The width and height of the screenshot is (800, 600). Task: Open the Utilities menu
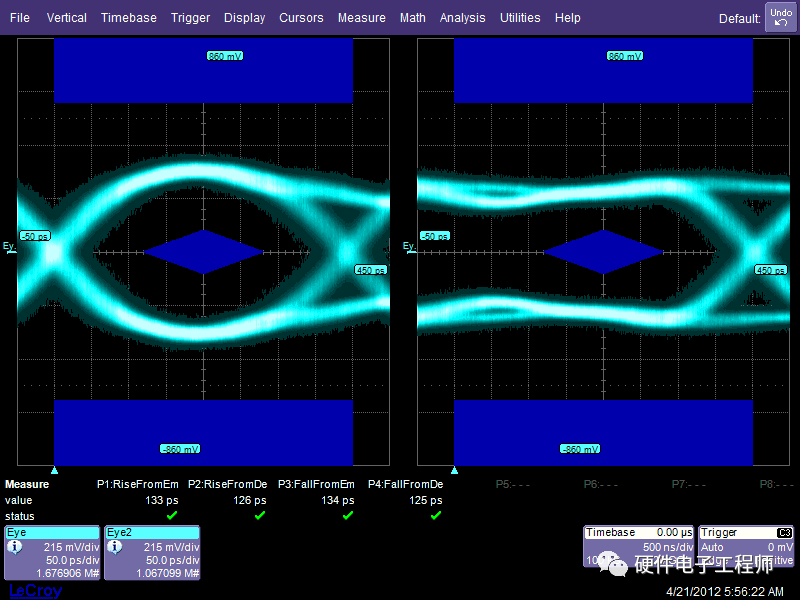pyautogui.click(x=520, y=18)
